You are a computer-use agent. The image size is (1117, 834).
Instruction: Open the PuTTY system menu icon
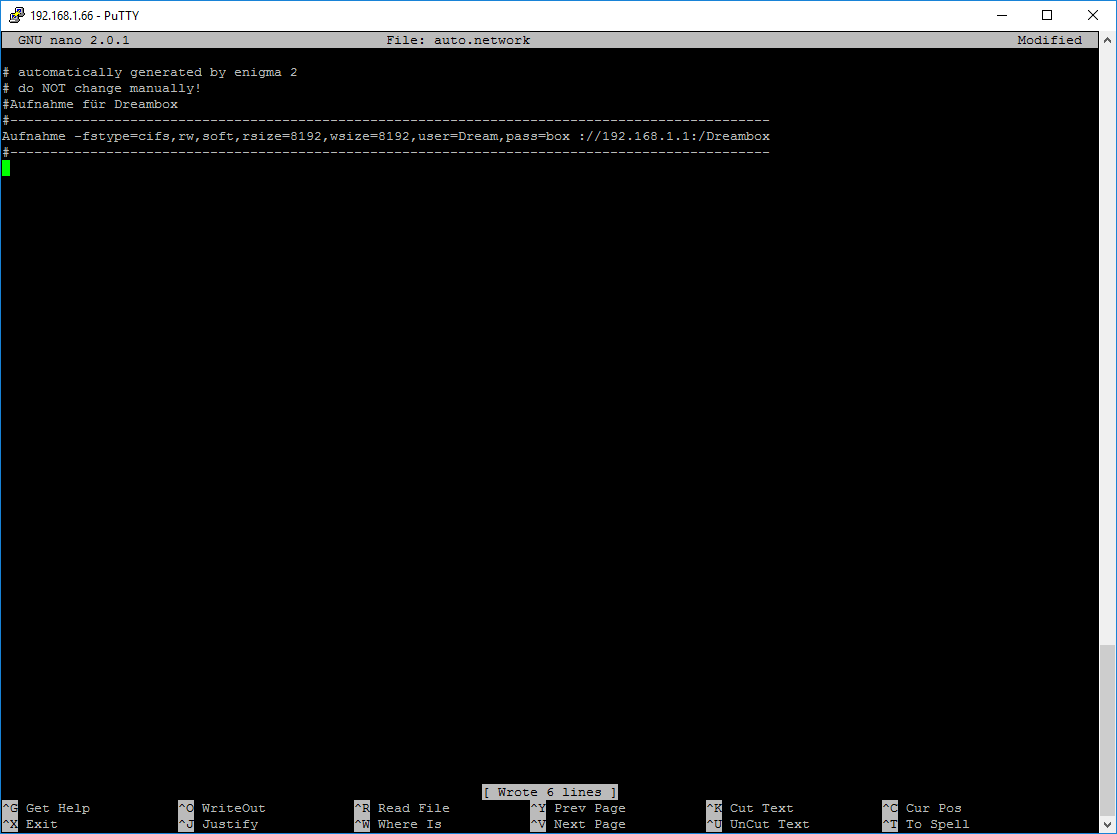click(x=16, y=15)
